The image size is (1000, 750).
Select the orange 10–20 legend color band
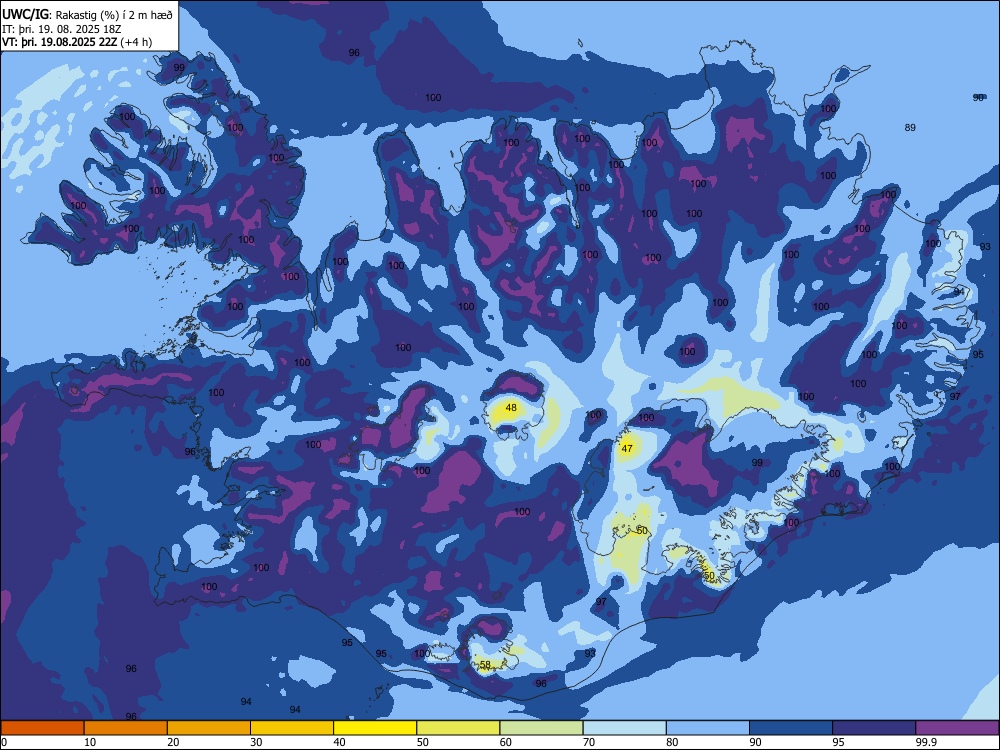[x=126, y=728]
